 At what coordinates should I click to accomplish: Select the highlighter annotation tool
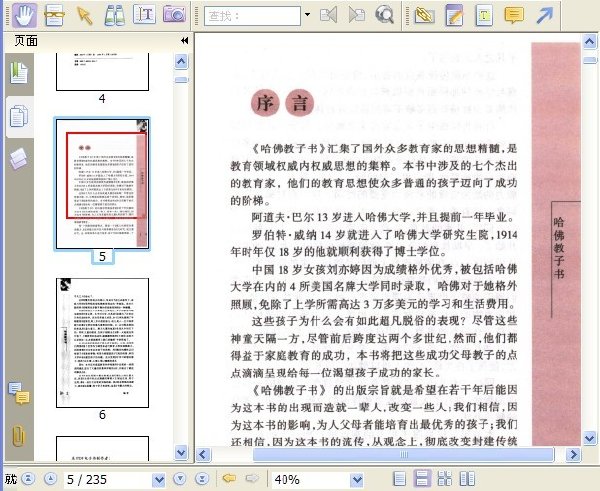[x=424, y=15]
